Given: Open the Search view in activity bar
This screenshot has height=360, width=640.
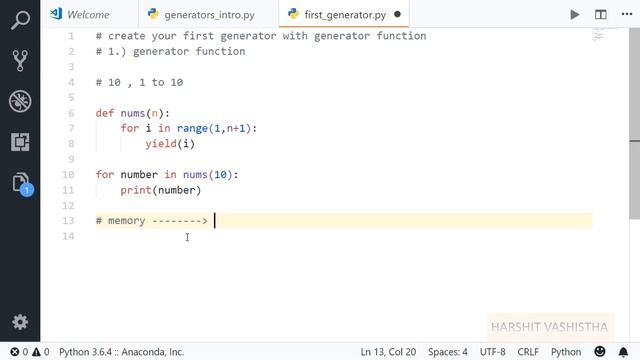Looking at the screenshot, I should [20, 20].
